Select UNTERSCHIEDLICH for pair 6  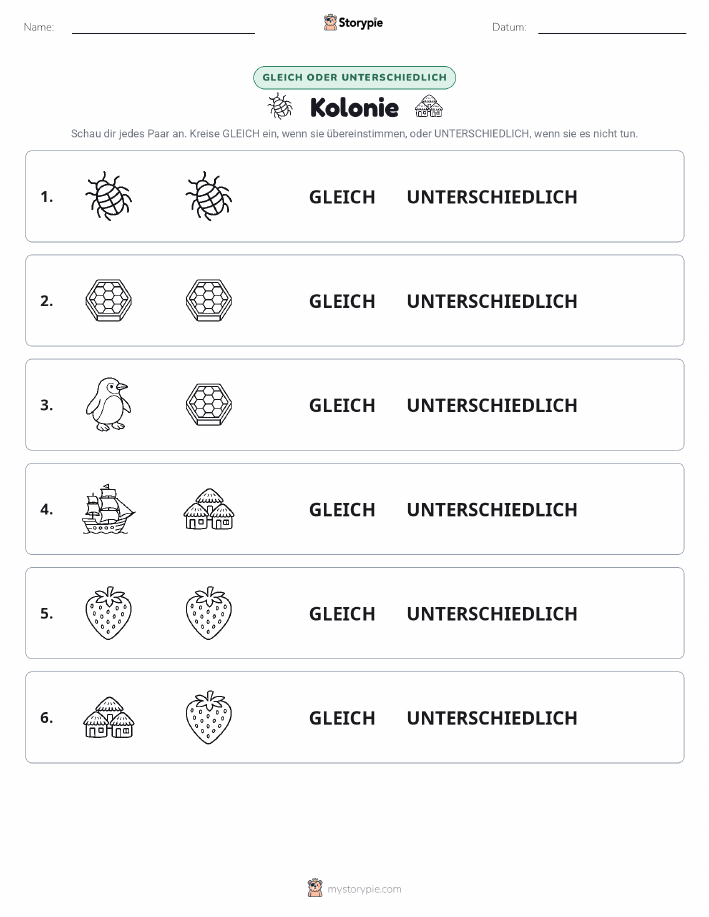point(492,718)
